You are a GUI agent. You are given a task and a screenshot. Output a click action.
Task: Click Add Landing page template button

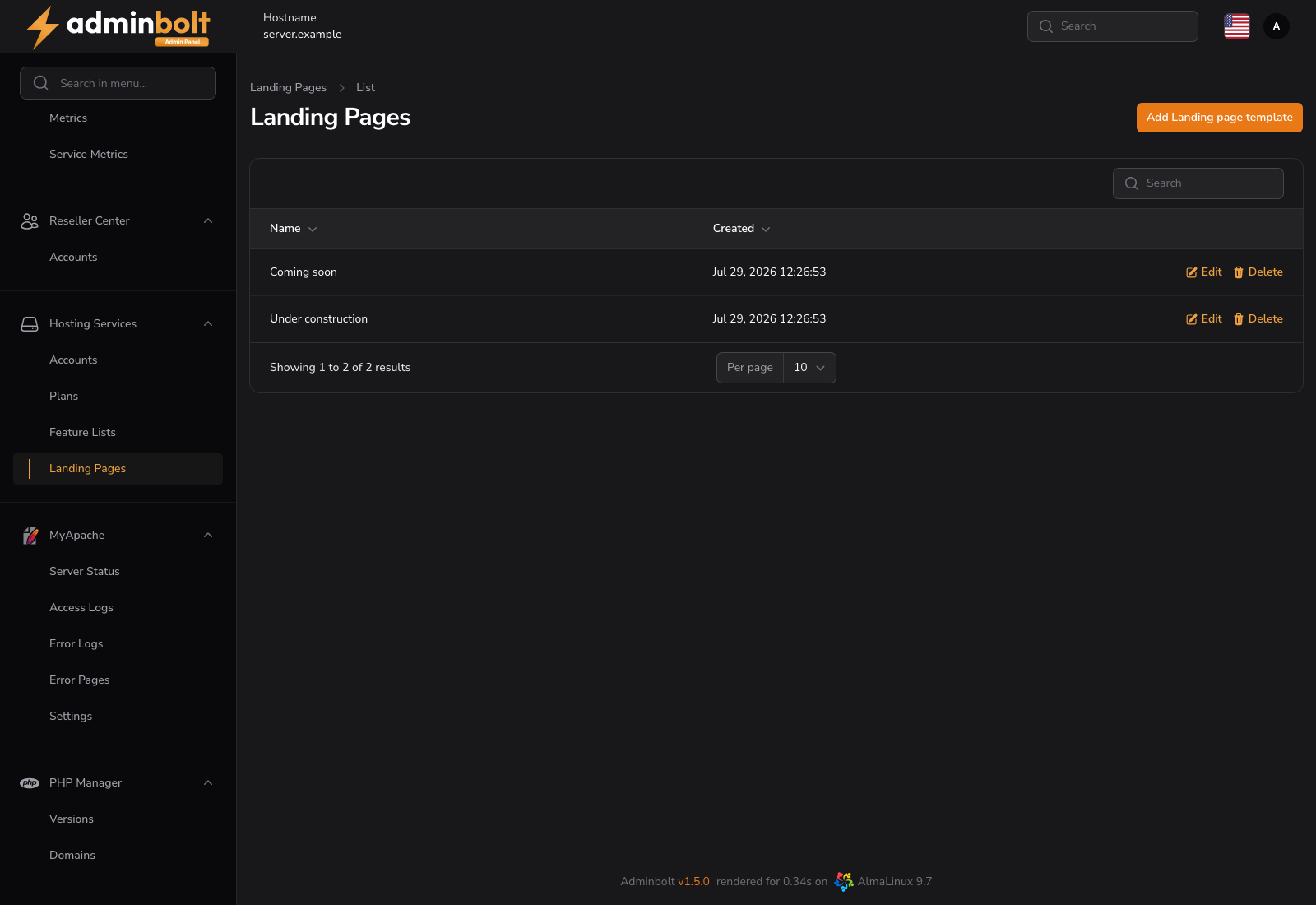coord(1219,118)
